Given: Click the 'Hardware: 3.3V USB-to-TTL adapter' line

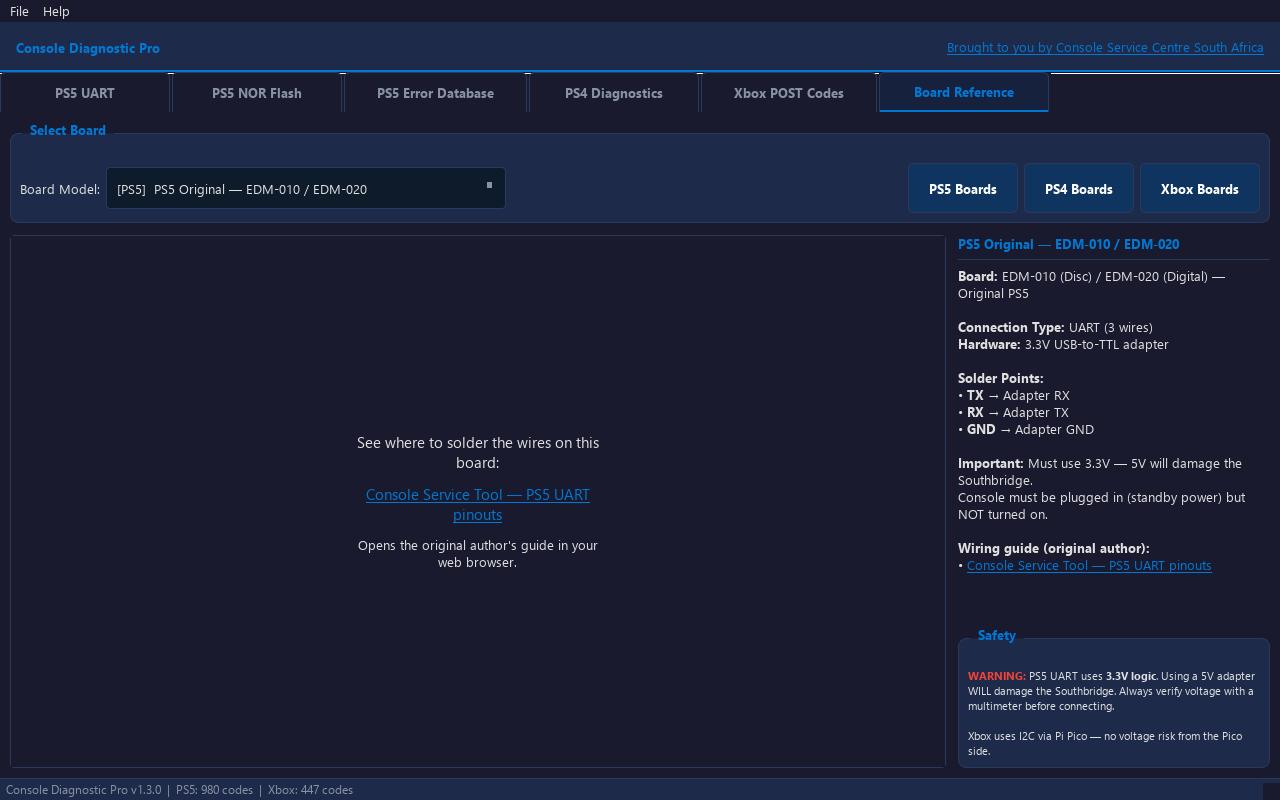Looking at the screenshot, I should coord(1063,344).
